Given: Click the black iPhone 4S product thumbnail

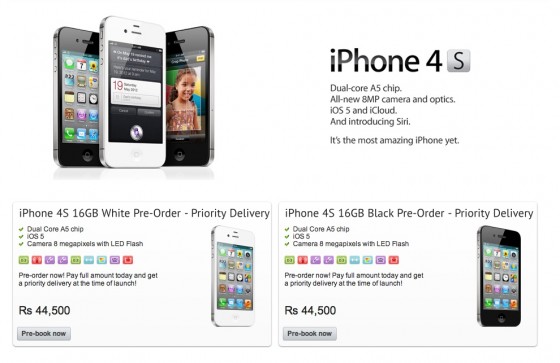Looking at the screenshot, I should coord(499,276).
